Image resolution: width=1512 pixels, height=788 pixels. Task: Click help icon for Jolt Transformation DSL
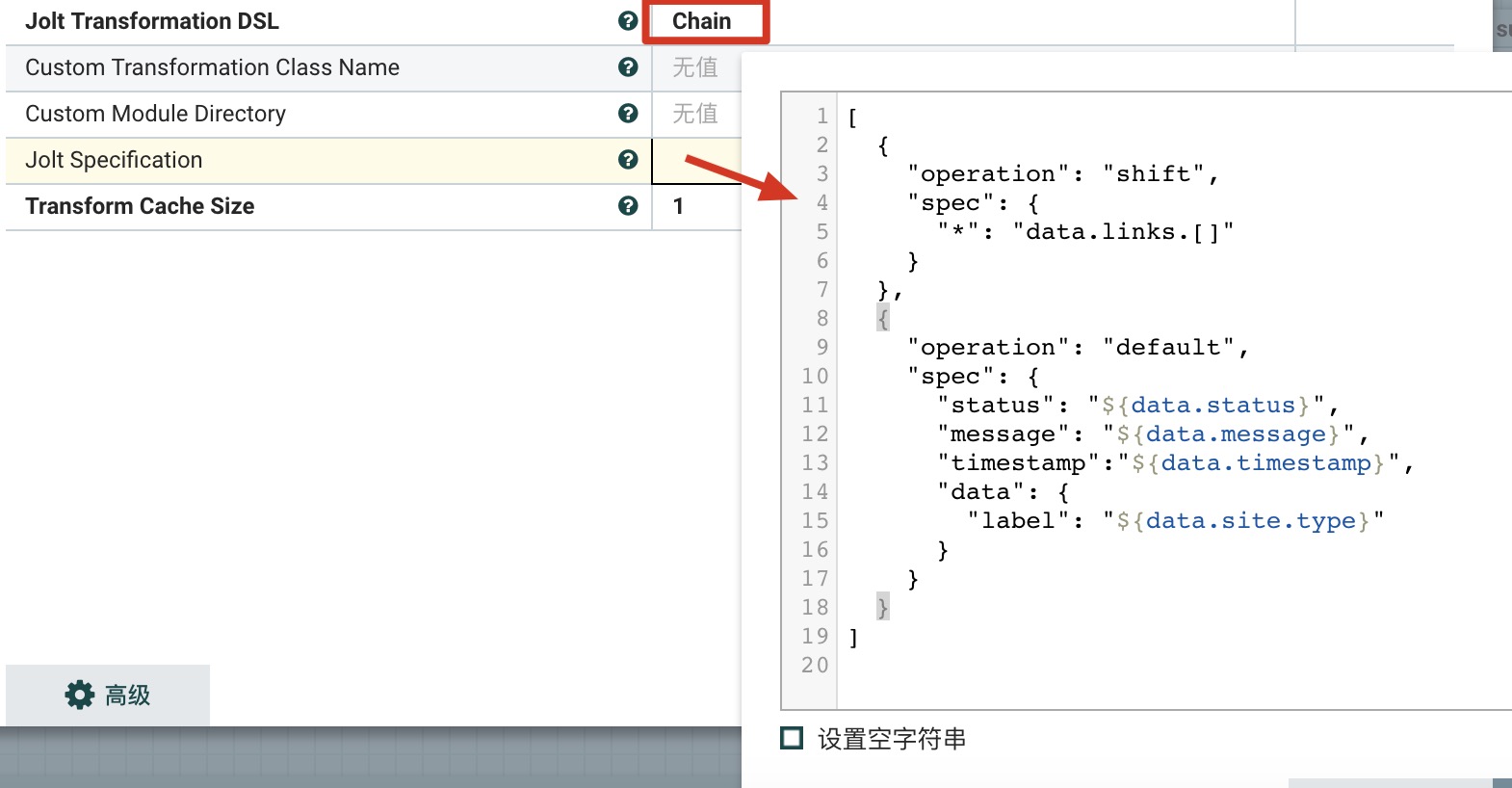click(628, 21)
